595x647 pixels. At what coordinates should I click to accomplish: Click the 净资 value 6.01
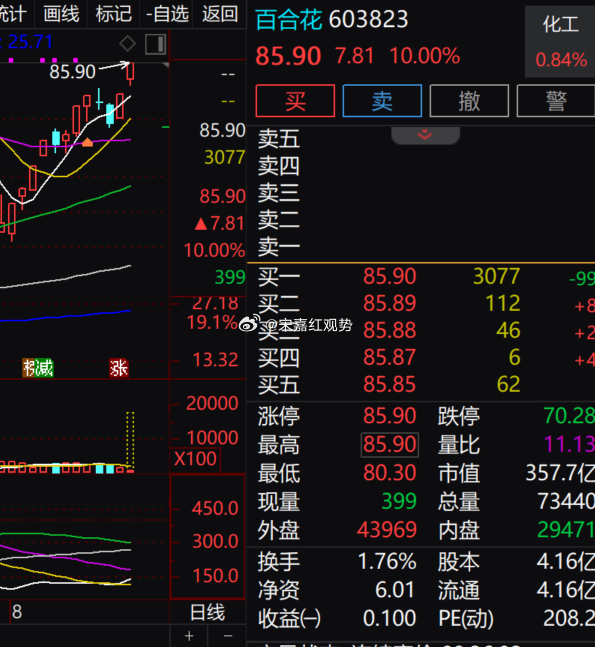coord(394,590)
